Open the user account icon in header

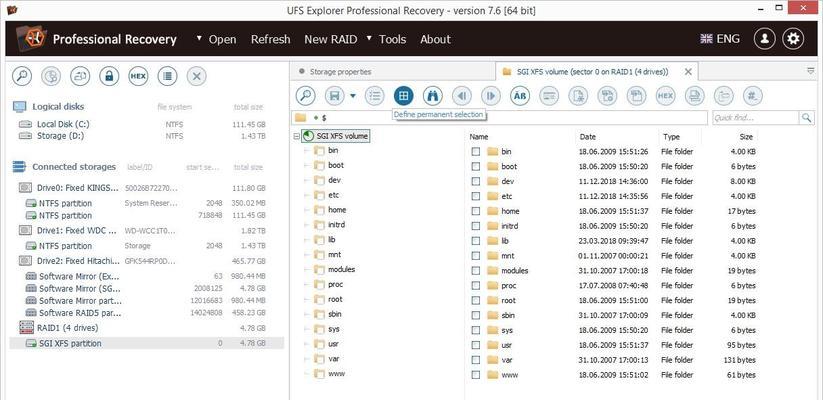pos(765,39)
